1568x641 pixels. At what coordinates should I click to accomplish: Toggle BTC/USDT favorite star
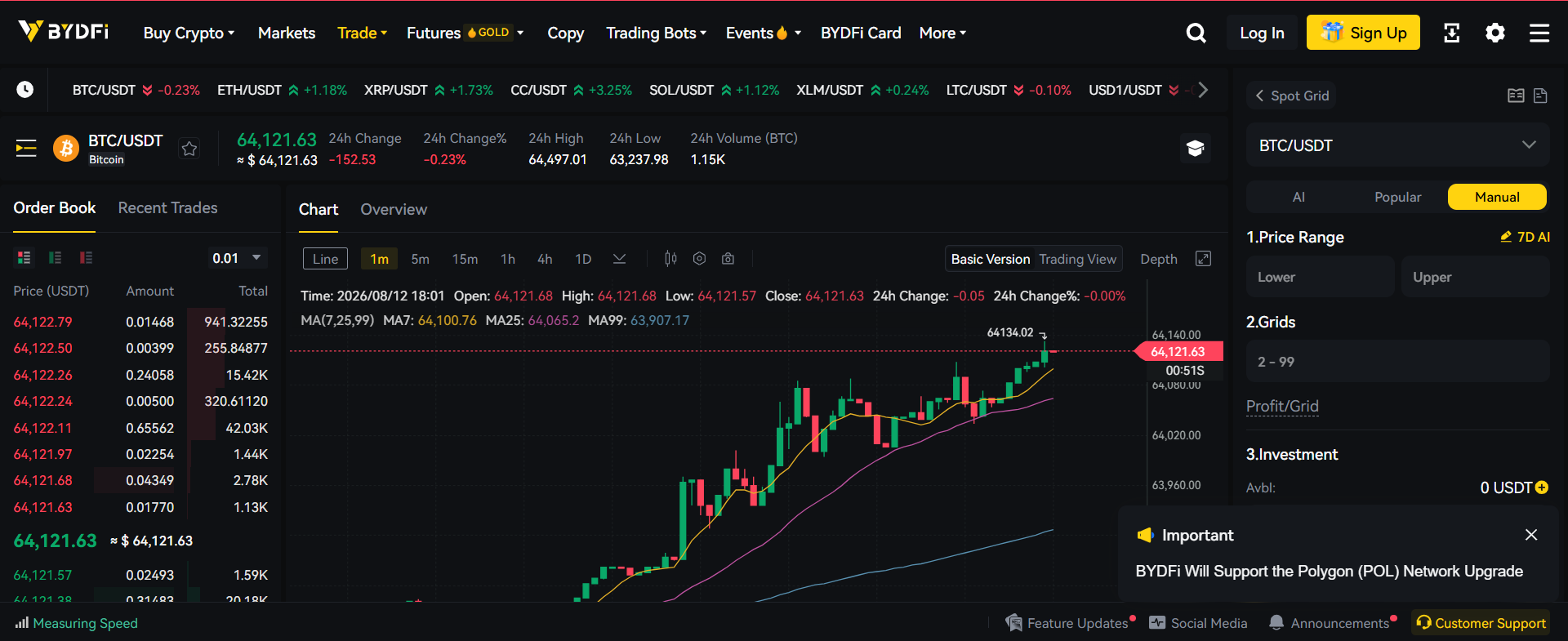(189, 149)
